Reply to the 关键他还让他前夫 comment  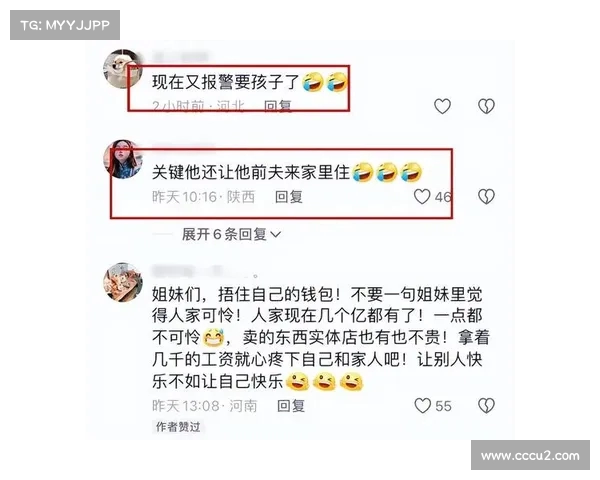click(x=289, y=197)
